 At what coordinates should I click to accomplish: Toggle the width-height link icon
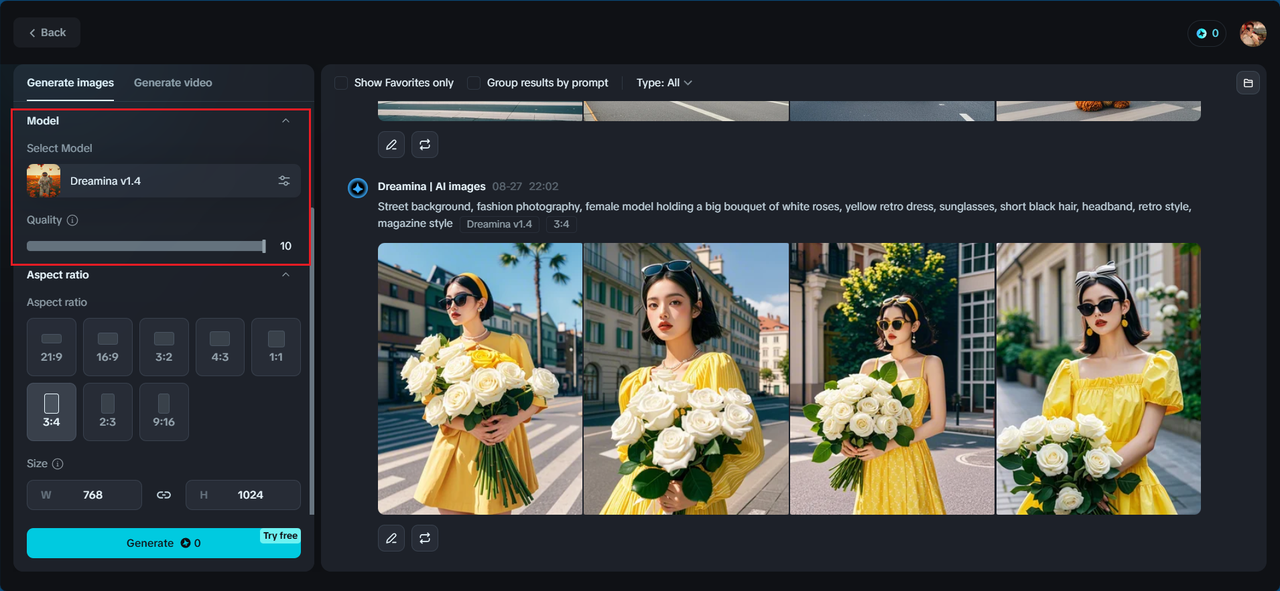click(x=164, y=495)
